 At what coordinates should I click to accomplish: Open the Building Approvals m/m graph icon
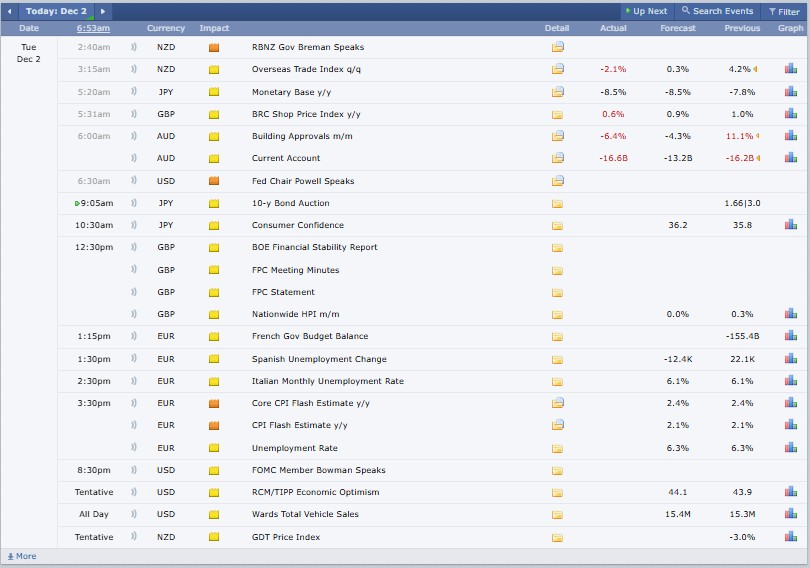tap(790, 136)
